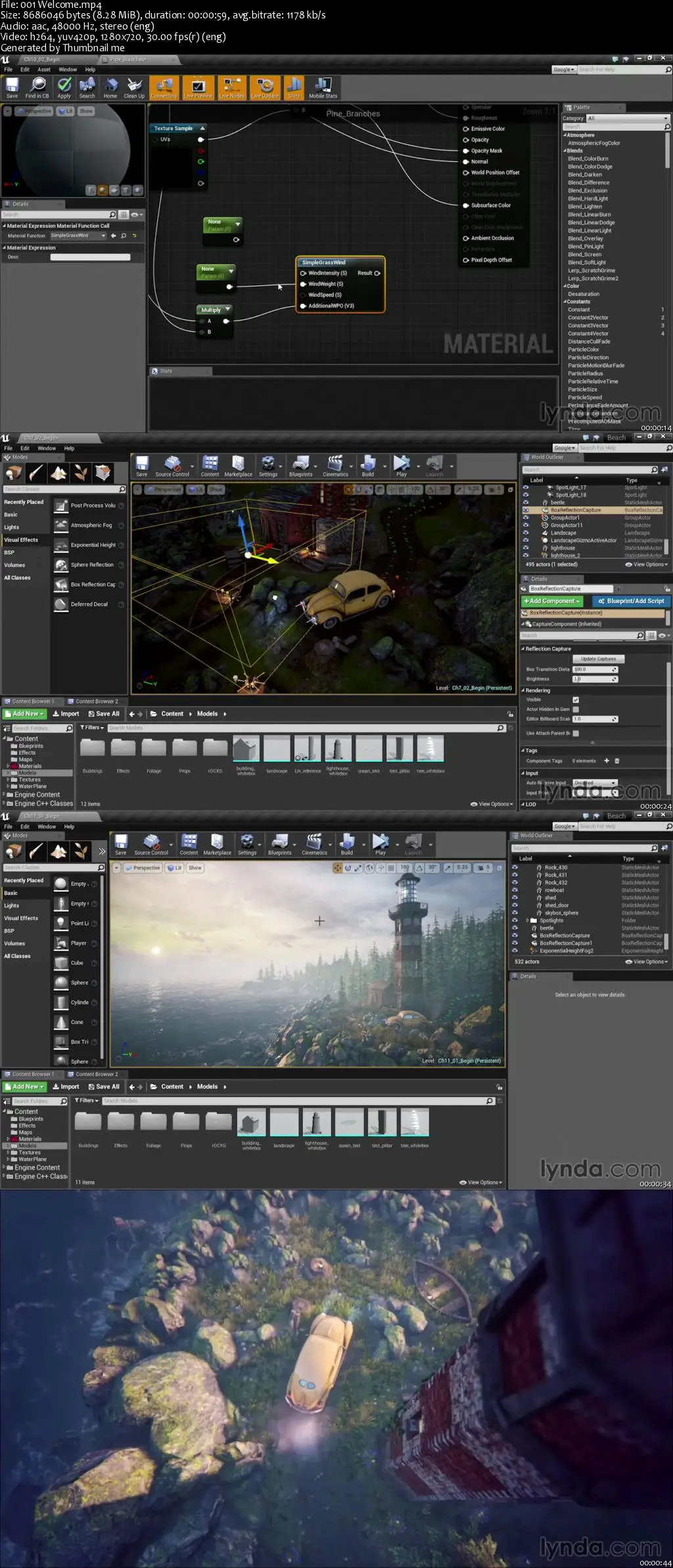Click the Show button in Ch11_01_Begin viewport
The image size is (673, 1568).
(195, 868)
